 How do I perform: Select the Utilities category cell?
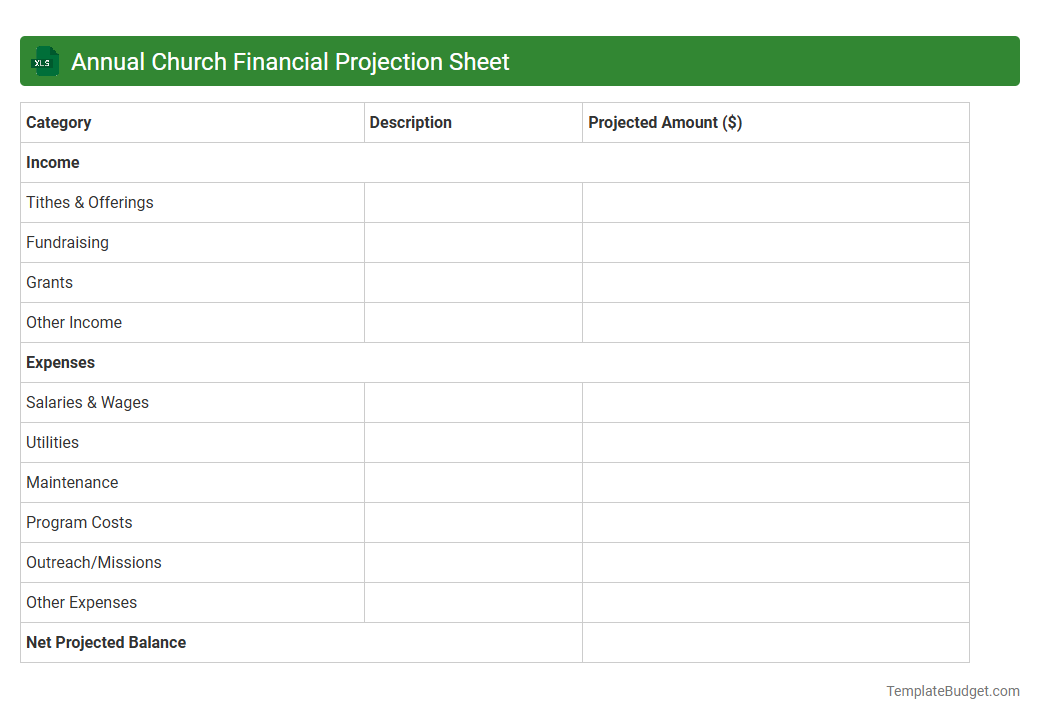(x=52, y=442)
